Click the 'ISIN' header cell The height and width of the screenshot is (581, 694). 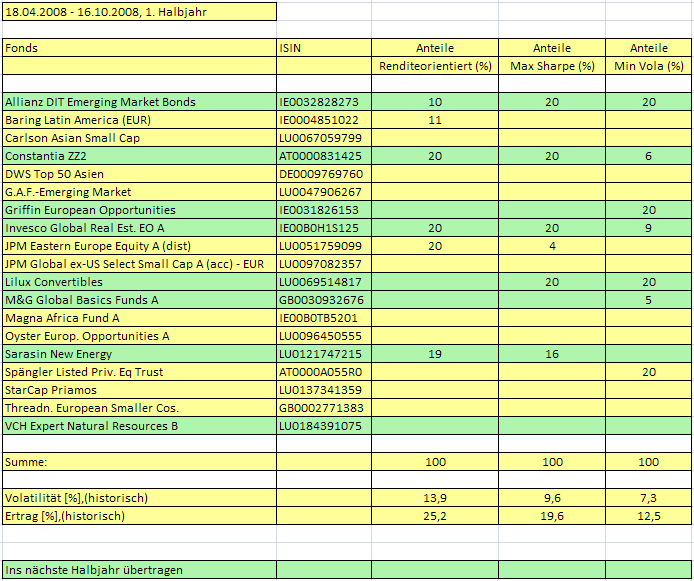tap(324, 48)
